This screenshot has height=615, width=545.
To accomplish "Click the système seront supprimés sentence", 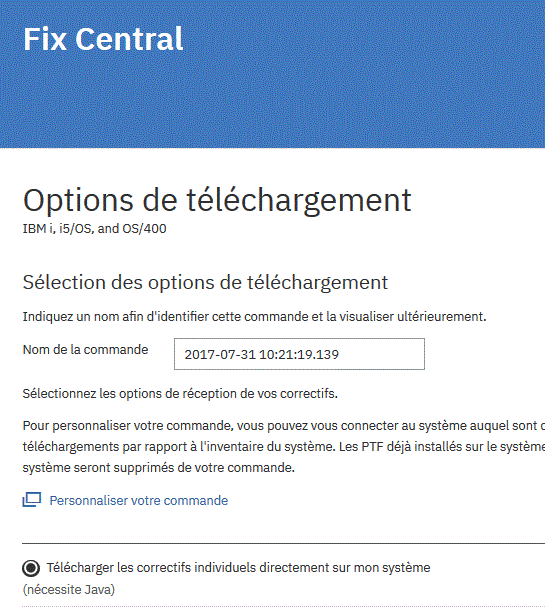I will pos(159,468).
